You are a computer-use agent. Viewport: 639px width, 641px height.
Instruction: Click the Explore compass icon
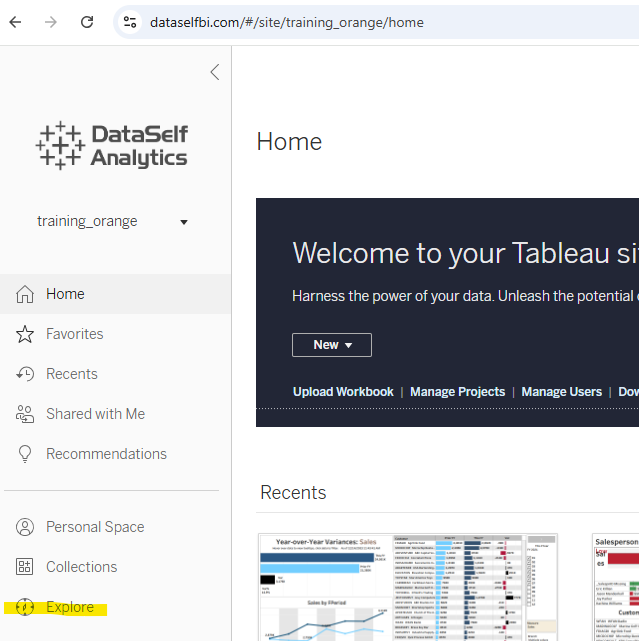pos(25,607)
